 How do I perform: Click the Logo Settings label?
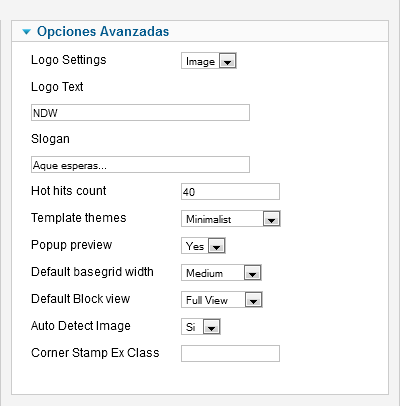(69, 60)
